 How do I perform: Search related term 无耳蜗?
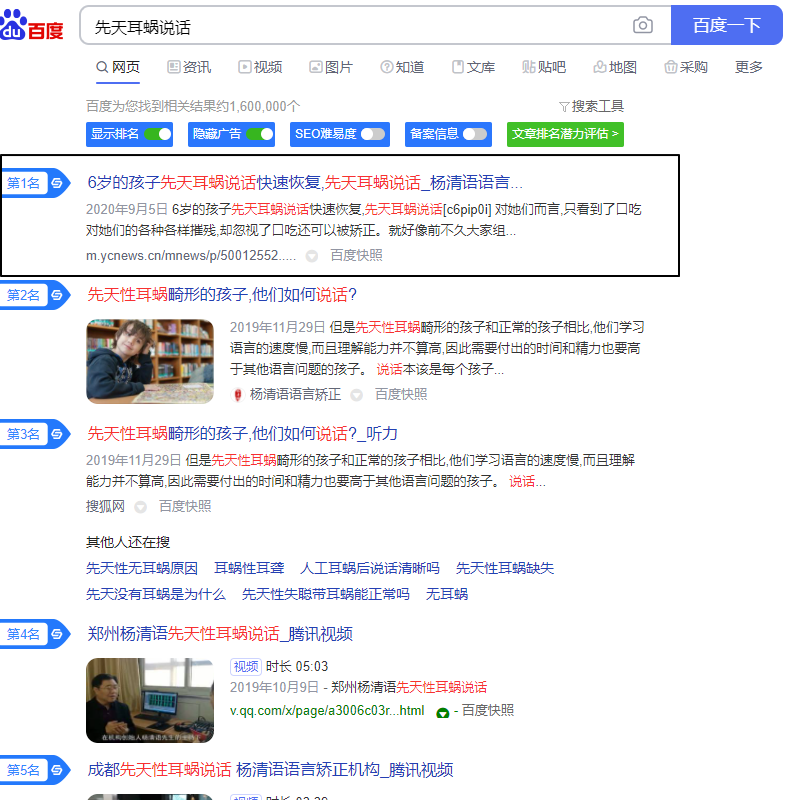(x=447, y=594)
